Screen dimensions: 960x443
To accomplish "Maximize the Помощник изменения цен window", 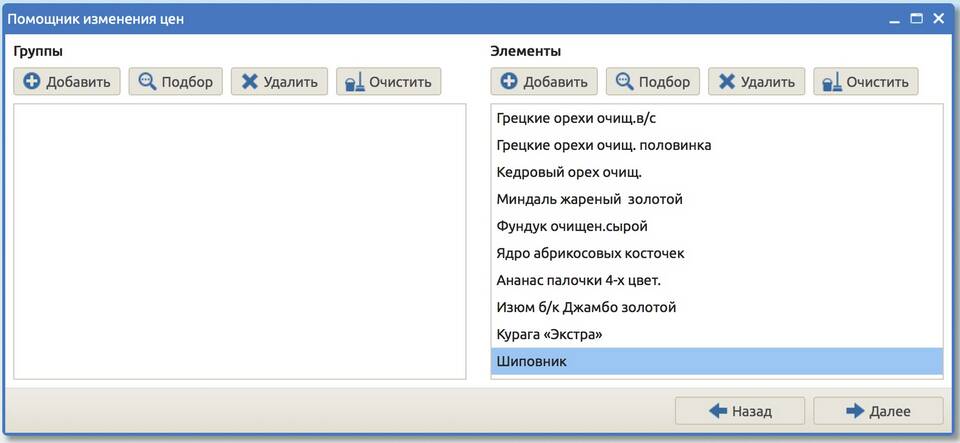I will click(916, 19).
